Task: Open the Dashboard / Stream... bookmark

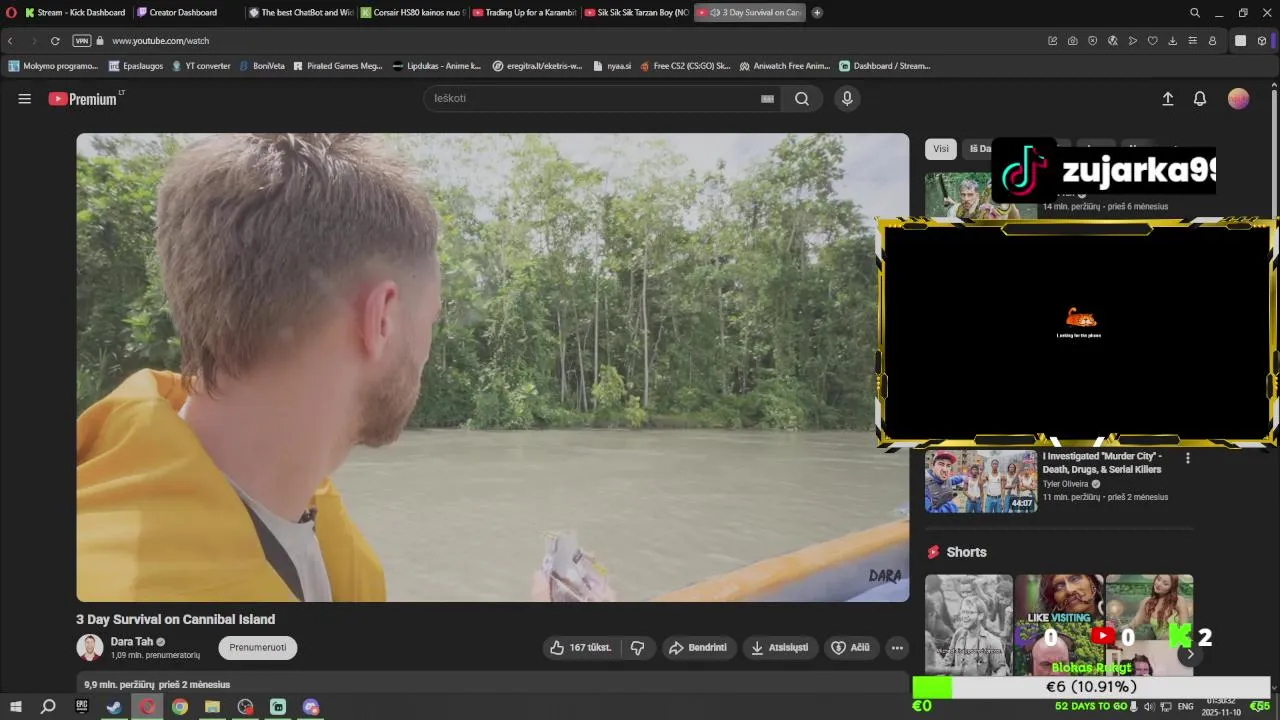Action: click(x=884, y=66)
